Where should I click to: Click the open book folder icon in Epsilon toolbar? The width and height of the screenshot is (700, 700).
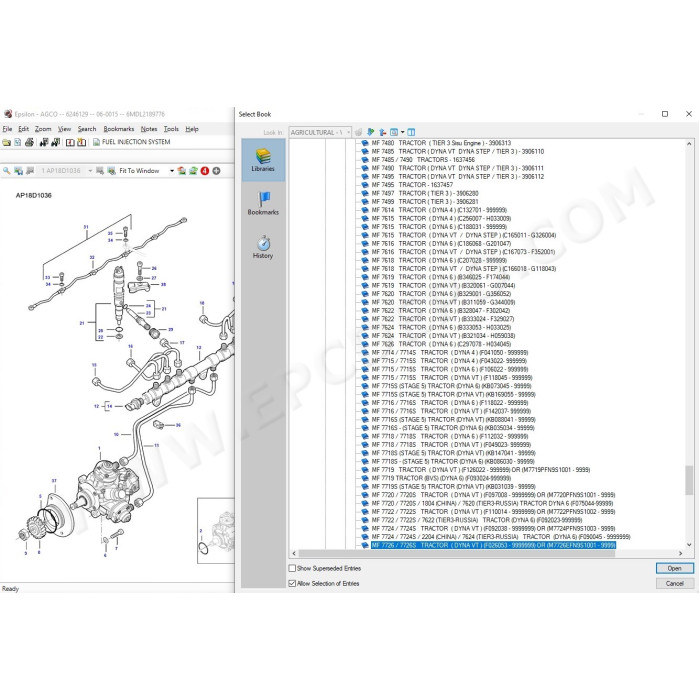pos(6,142)
